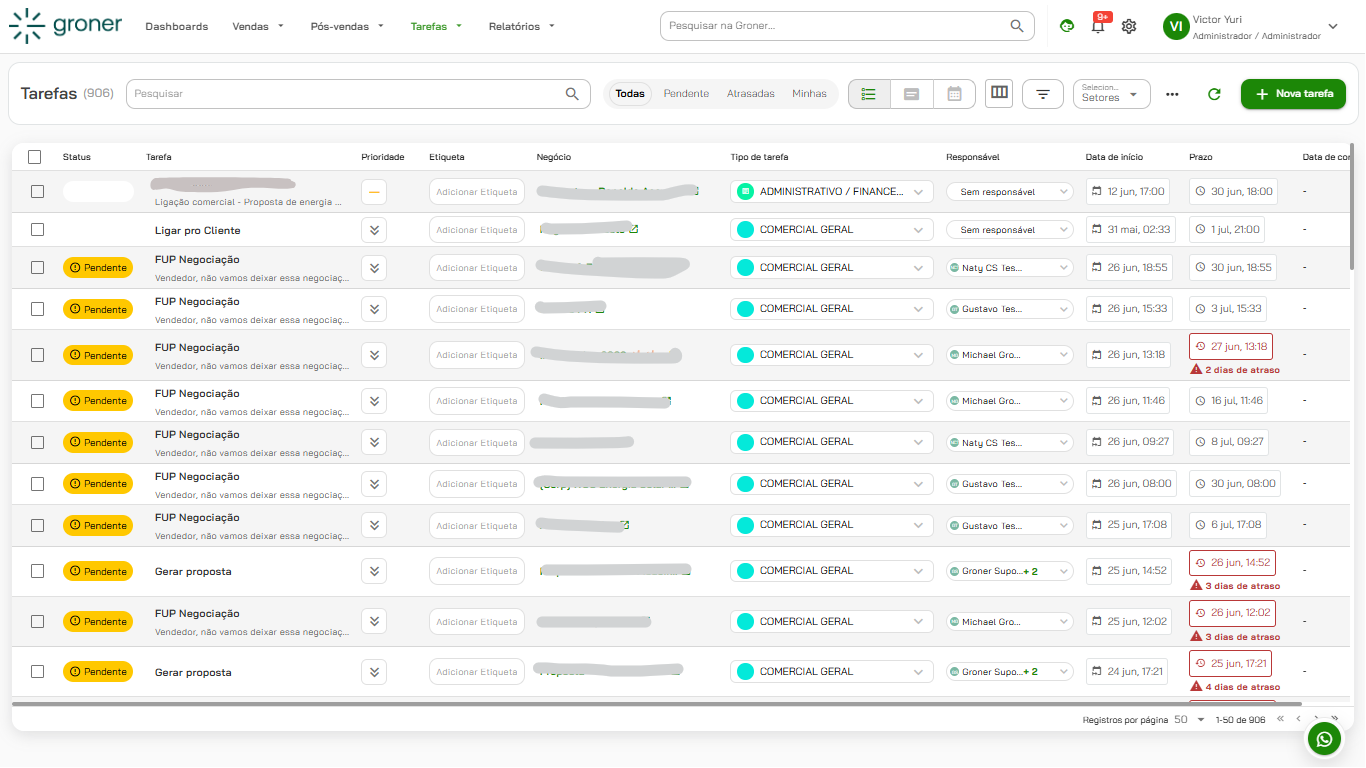This screenshot has height=768, width=1366.
Task: Open the filter icon
Action: [x=1043, y=94]
